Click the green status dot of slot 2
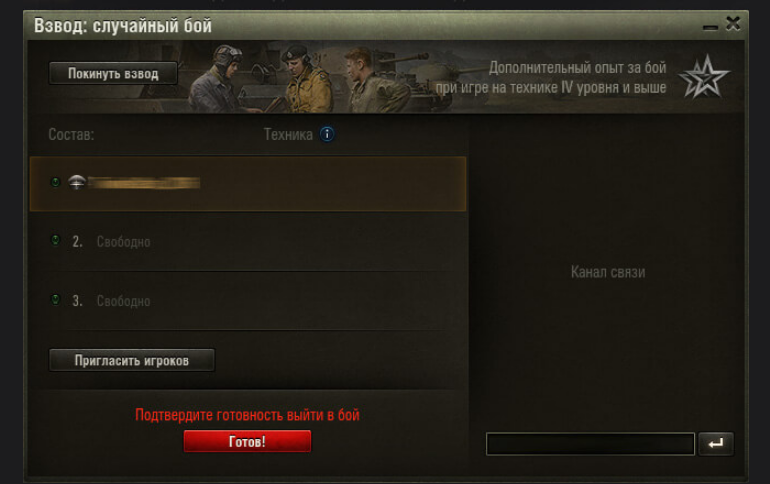770x484 pixels. 55,240
